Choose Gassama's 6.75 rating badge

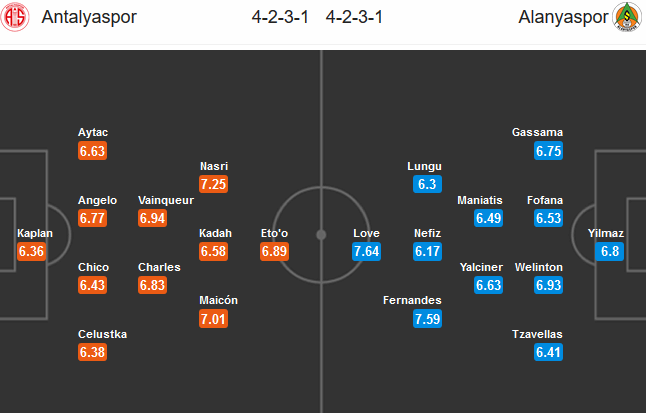tap(548, 151)
